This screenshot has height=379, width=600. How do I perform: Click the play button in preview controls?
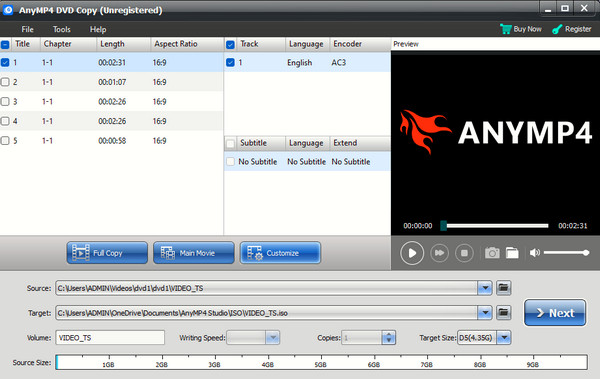(x=412, y=253)
